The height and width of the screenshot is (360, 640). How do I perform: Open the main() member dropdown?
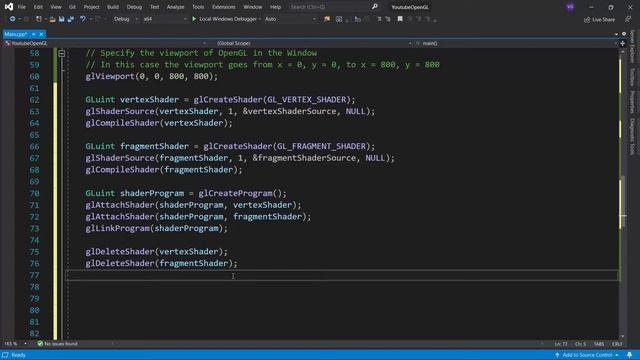click(x=516, y=43)
